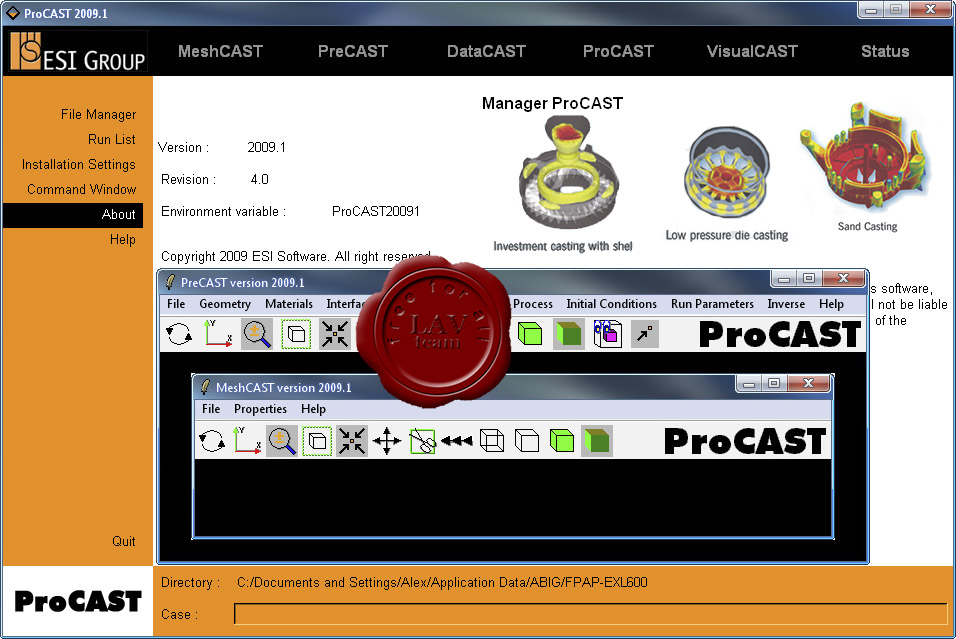
Task: Select About in sidebar
Action: coord(73,215)
